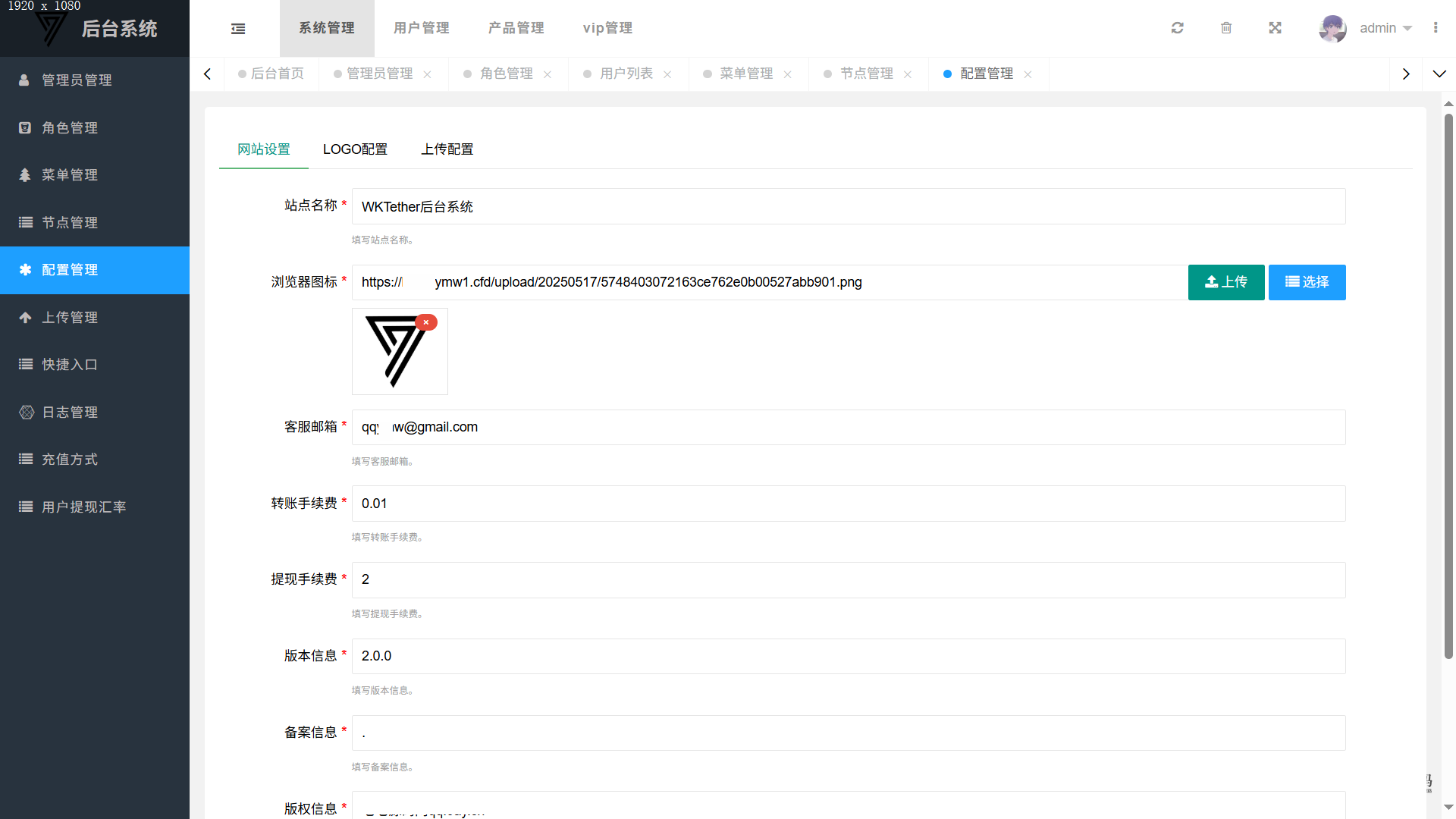The image size is (1456, 819).
Task: Open the tab options down-chevron dropdown
Action: click(x=1439, y=74)
